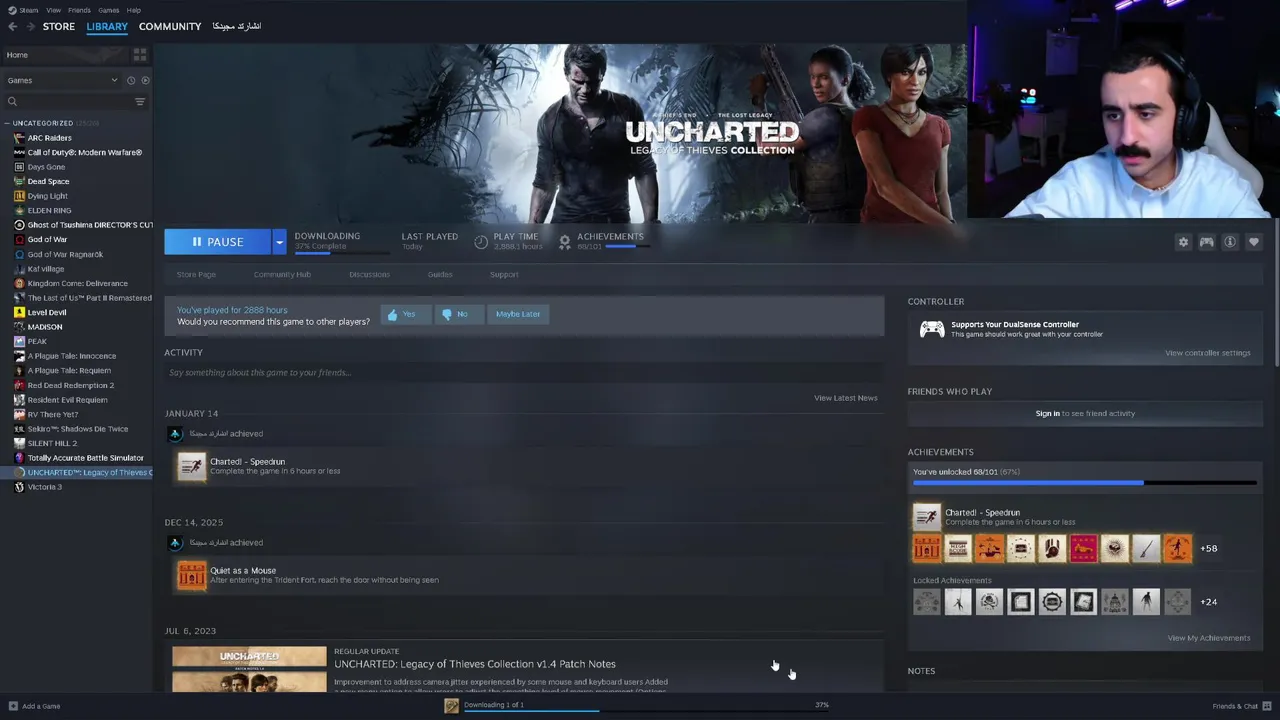Go forward with the right navigation arrow

[x=31, y=26]
